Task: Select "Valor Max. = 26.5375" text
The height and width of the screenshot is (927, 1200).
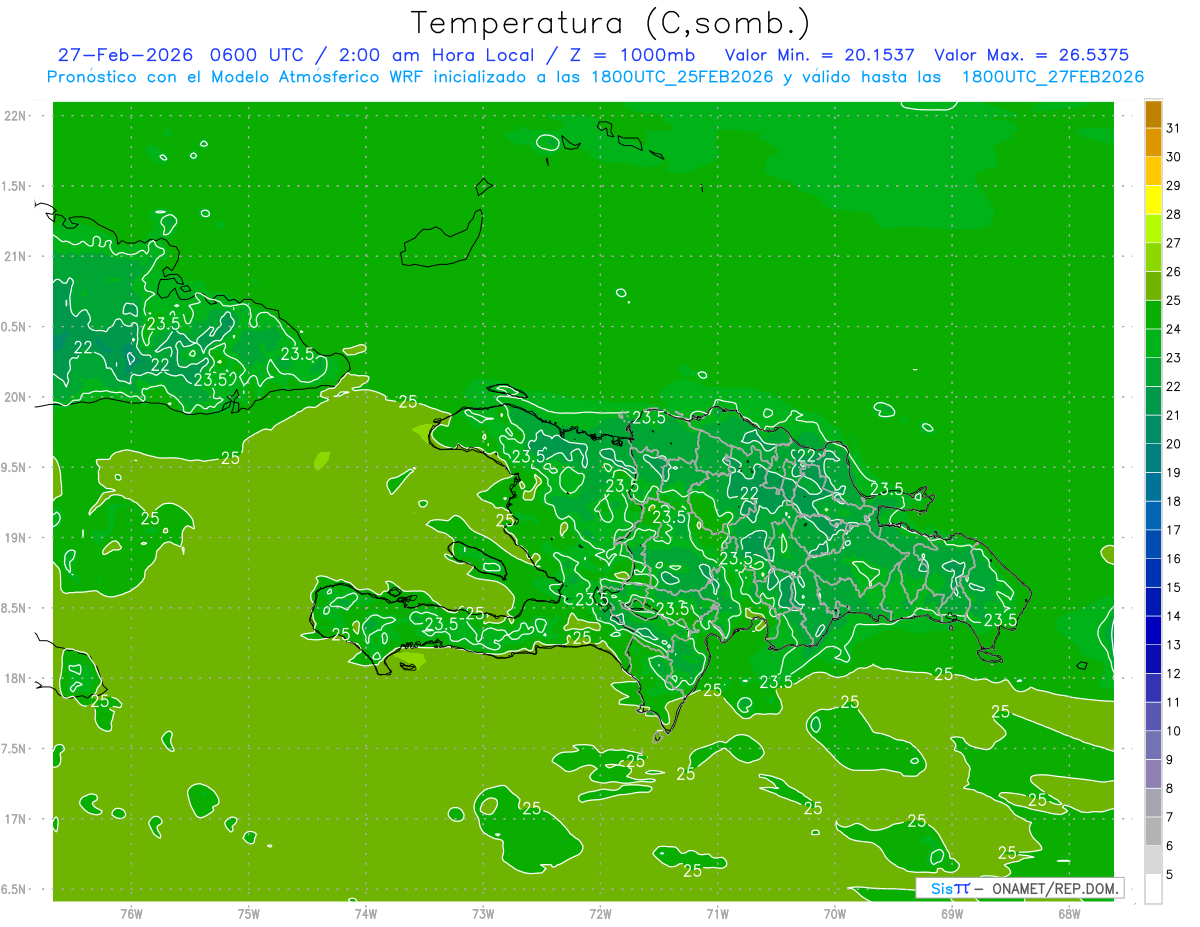Action: pyautogui.click(x=1032, y=55)
